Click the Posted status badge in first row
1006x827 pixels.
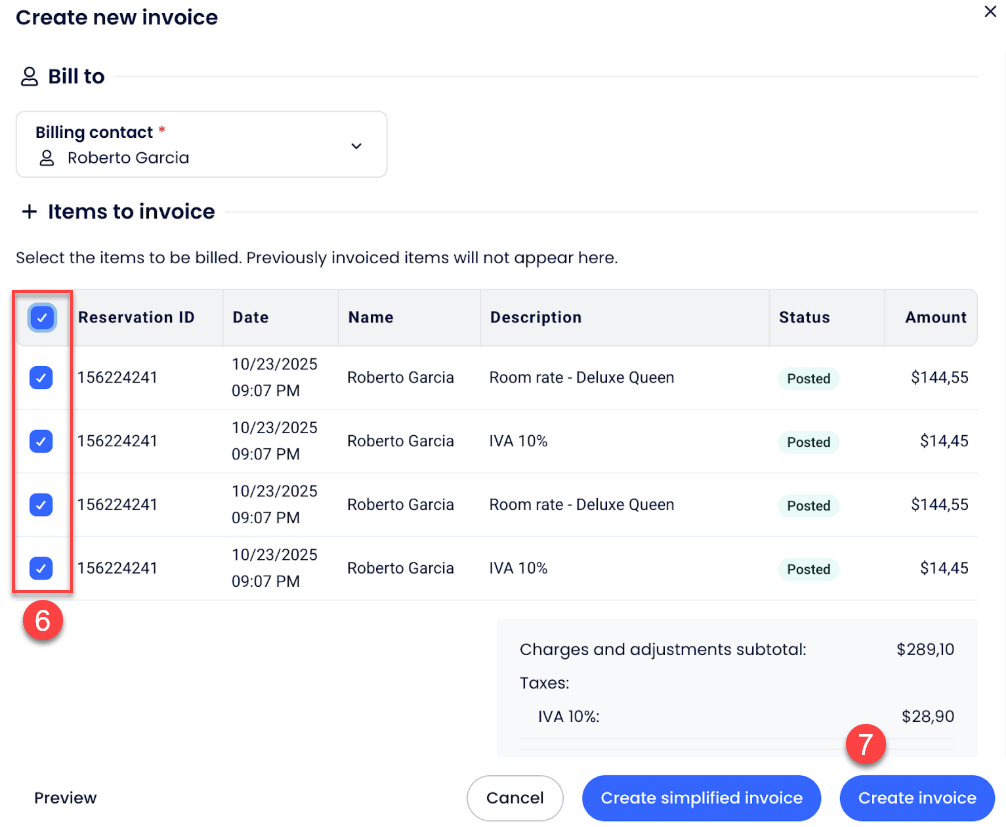[x=808, y=379]
